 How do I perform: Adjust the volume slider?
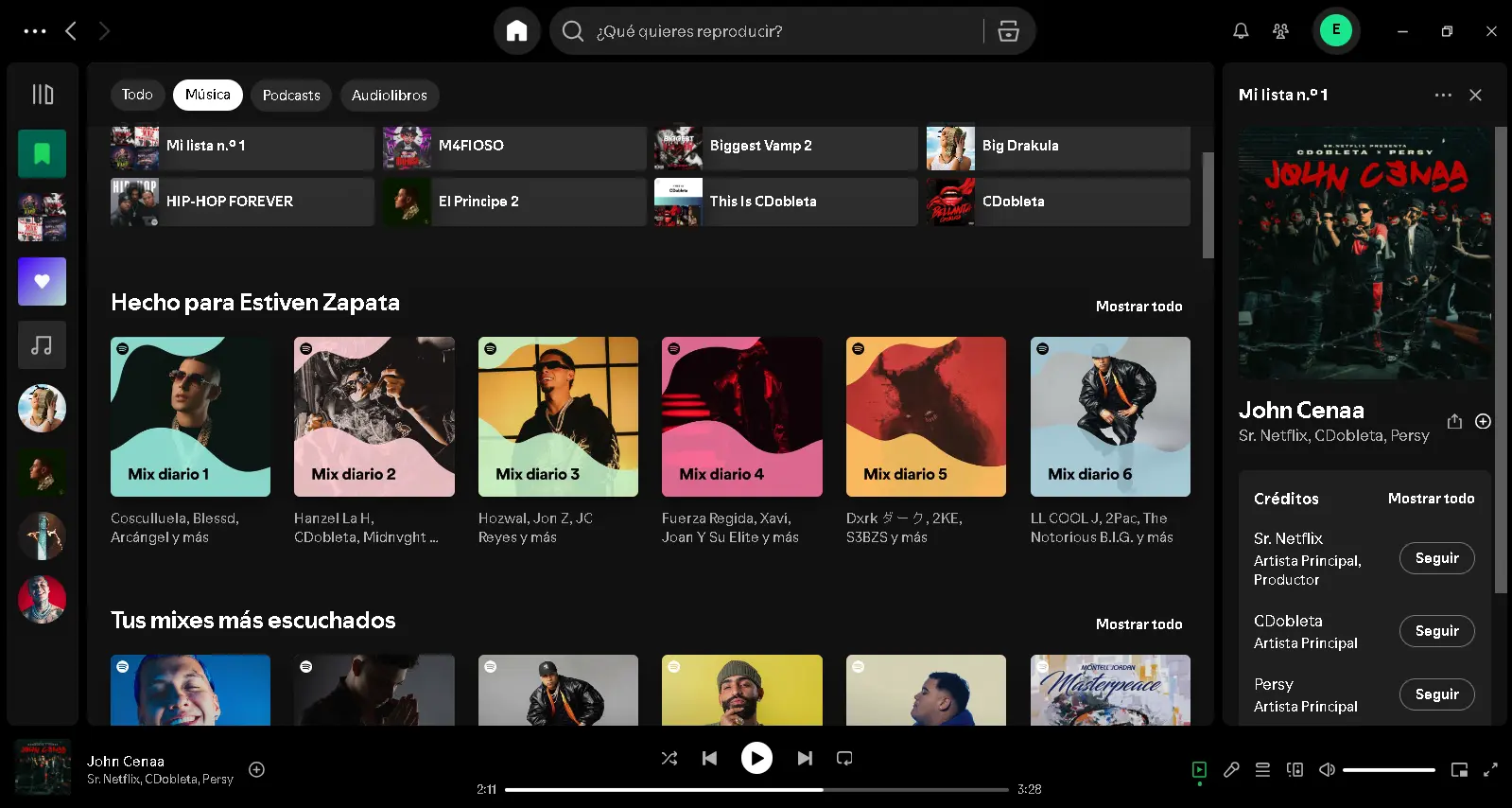click(1389, 770)
